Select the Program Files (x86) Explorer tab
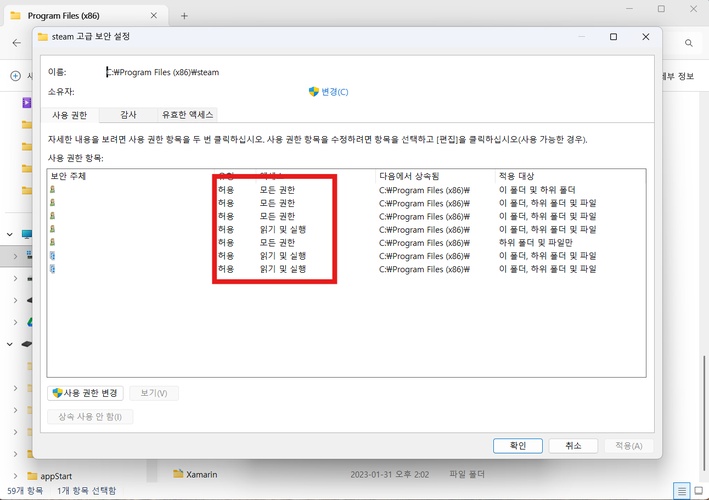This screenshot has height=500, width=709. [x=86, y=16]
